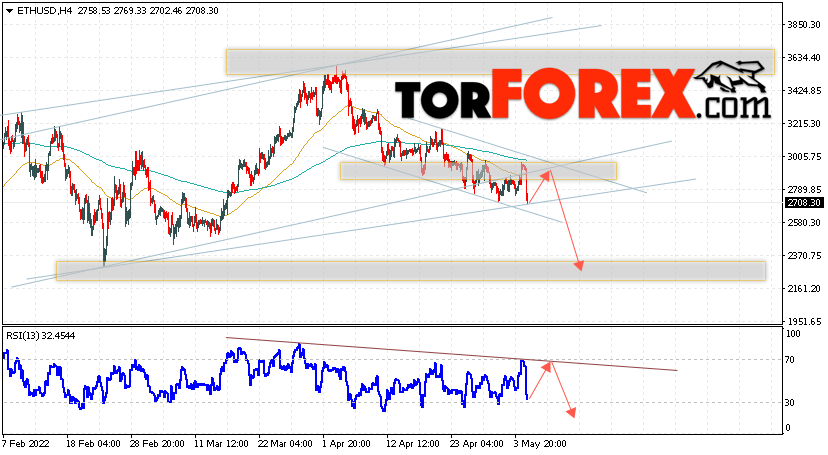828x455 pixels.
Task: Select the 11 Mar 12:00 time label
Action: pos(221,444)
